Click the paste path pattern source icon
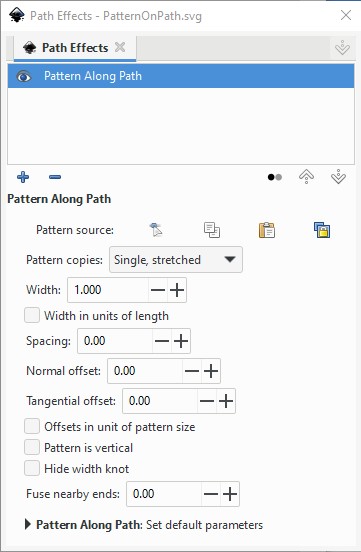 point(267,230)
